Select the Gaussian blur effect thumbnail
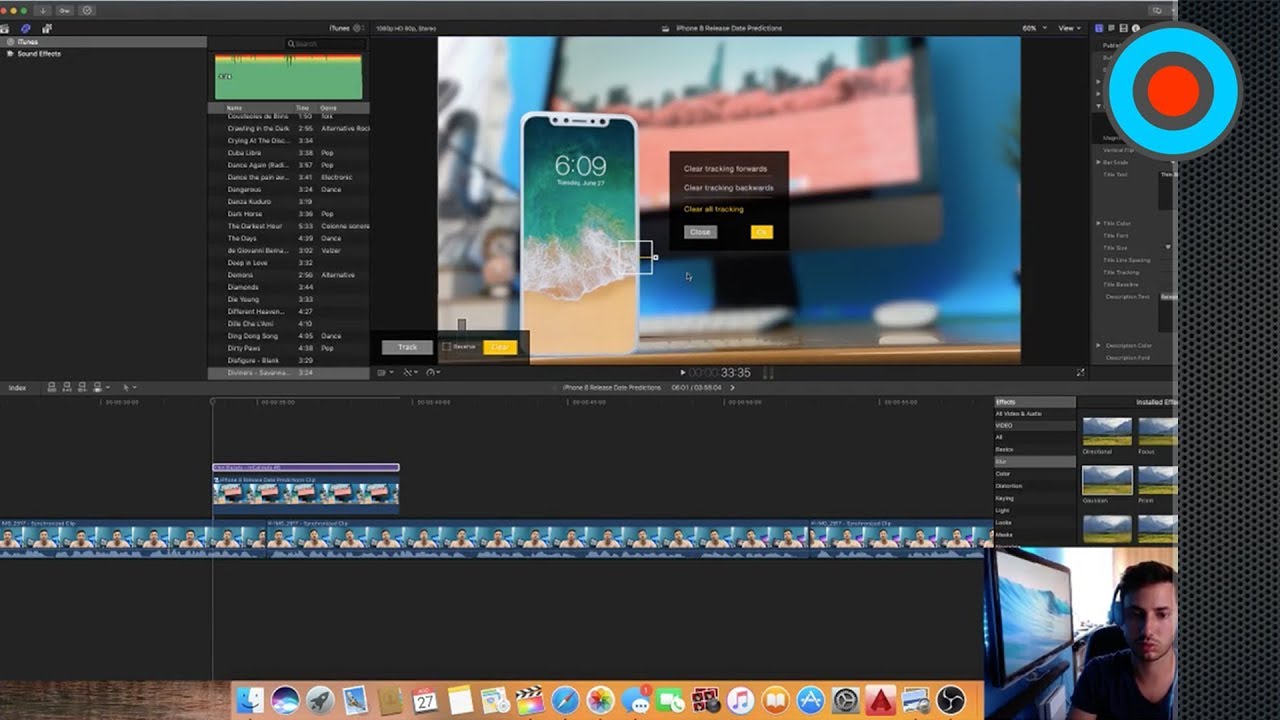 click(x=1107, y=480)
